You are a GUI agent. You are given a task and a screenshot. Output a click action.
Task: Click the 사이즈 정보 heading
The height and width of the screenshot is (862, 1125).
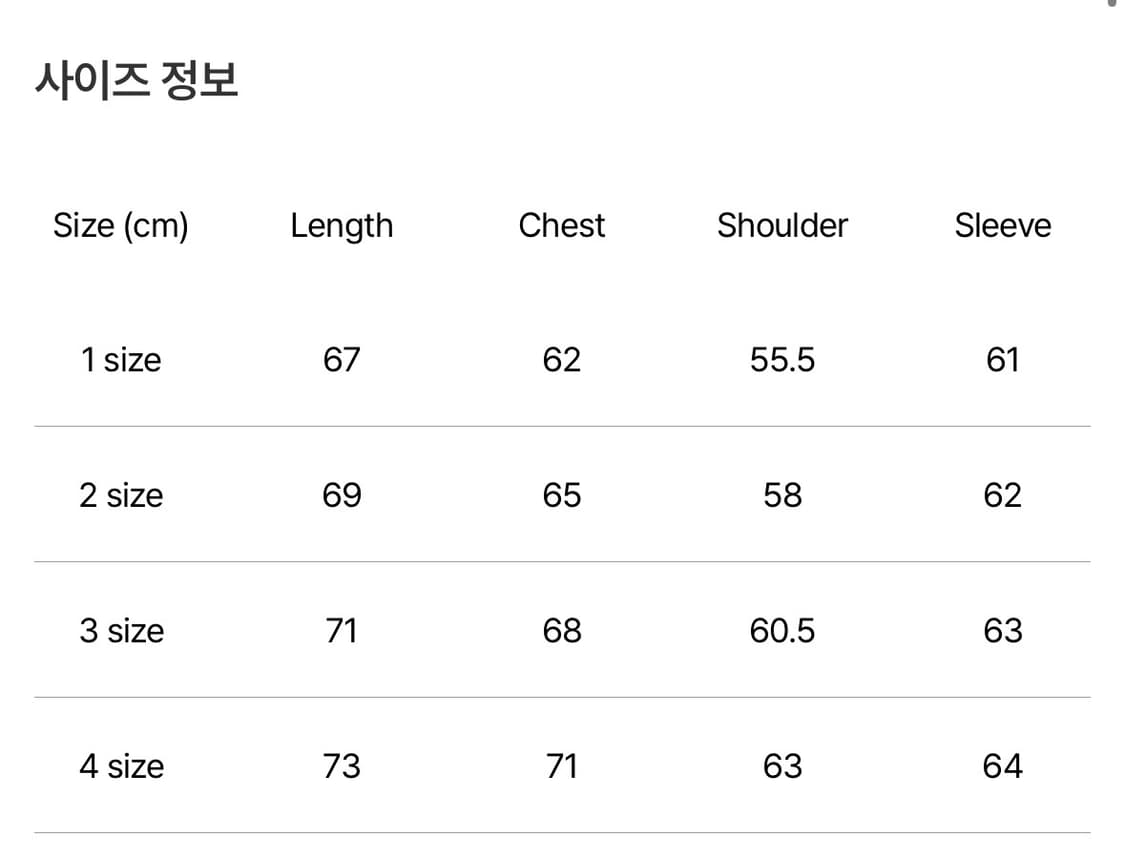click(x=136, y=80)
